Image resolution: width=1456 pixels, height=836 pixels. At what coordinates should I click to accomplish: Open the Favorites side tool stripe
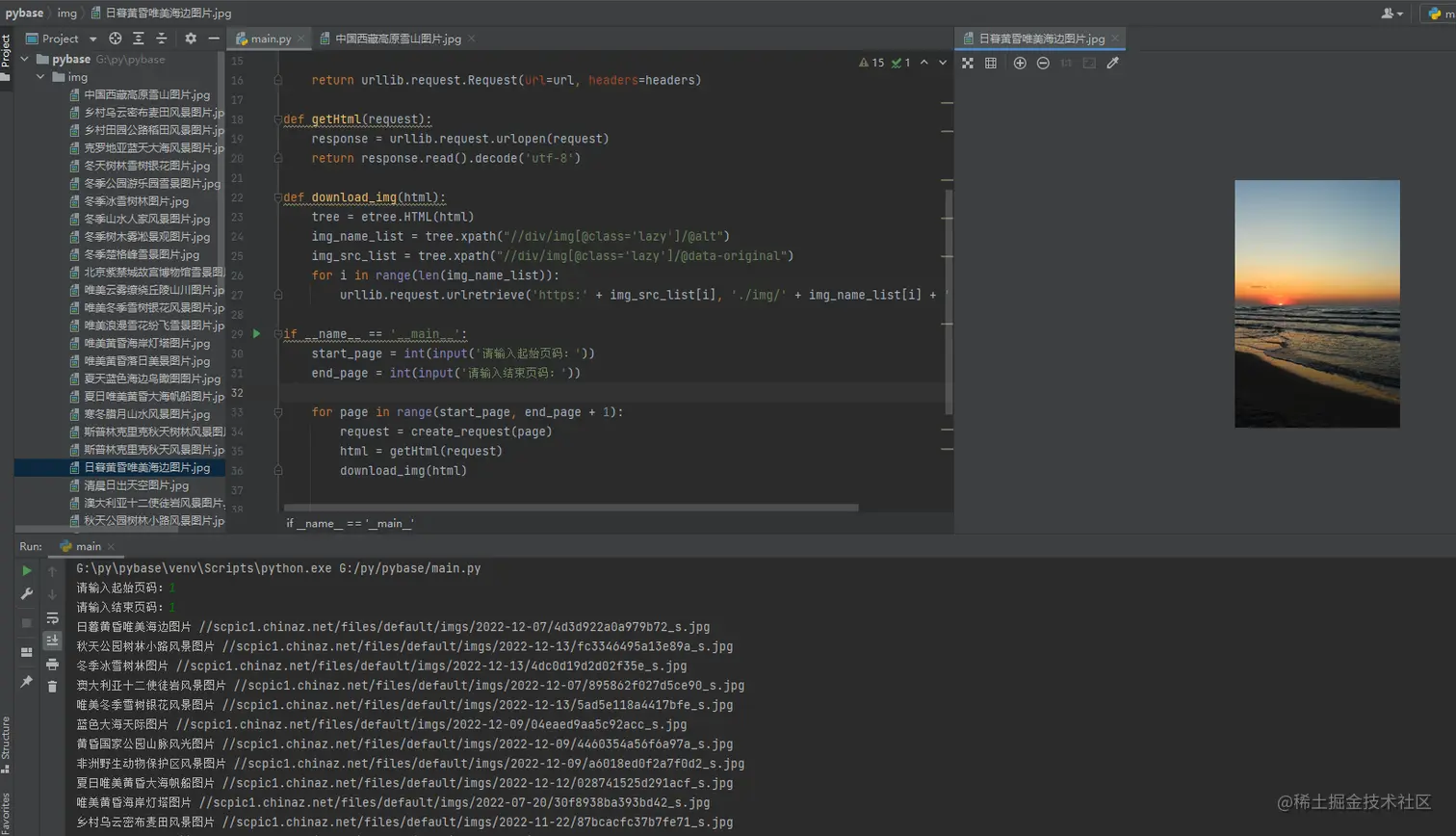pos(6,813)
